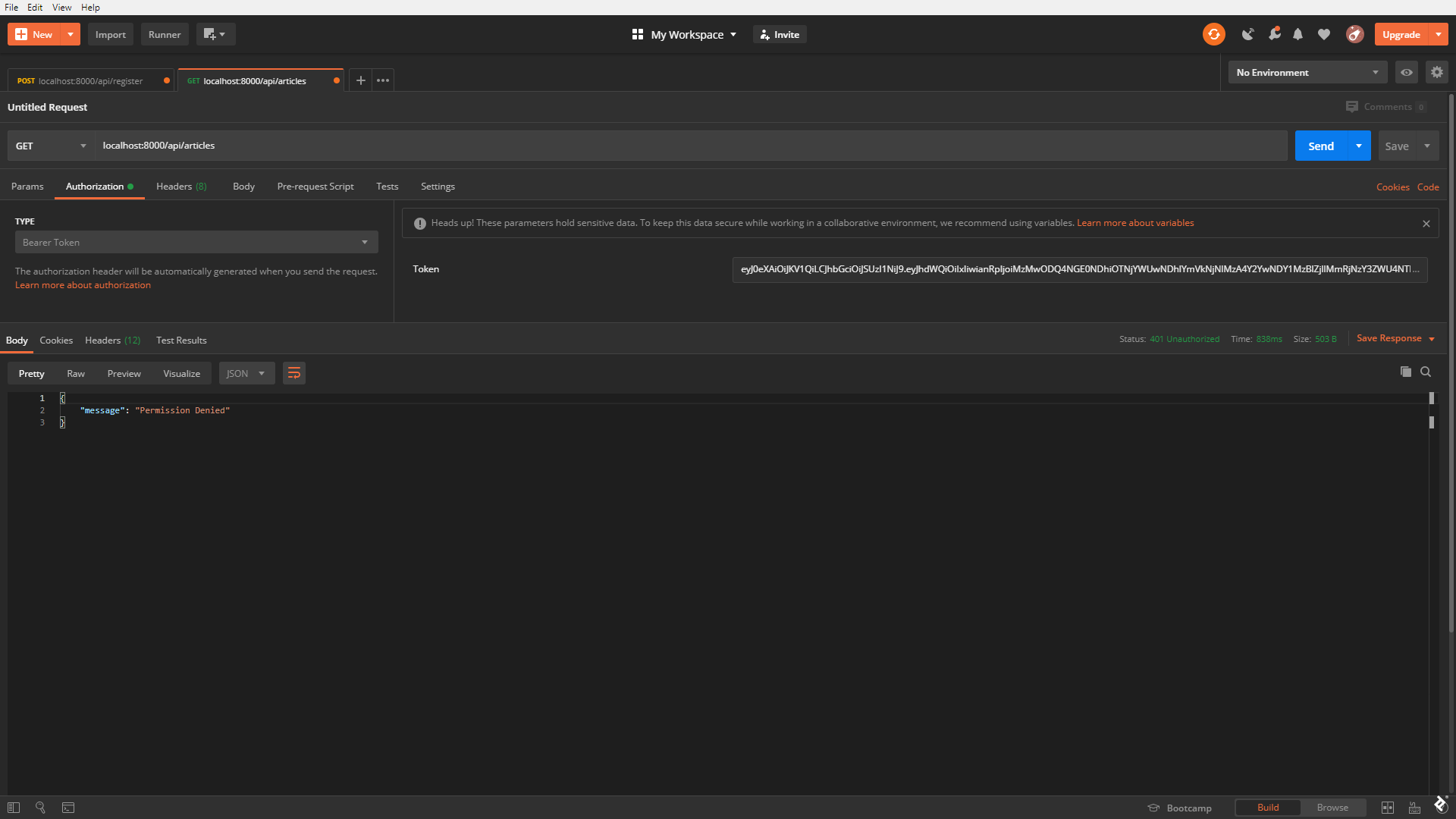
Task: Click Send to run the request
Action: (1320, 146)
